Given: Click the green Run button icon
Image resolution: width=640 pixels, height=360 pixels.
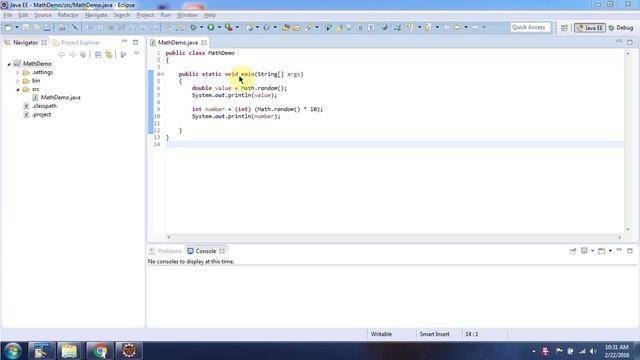Looking at the screenshot, I should [x=211, y=27].
